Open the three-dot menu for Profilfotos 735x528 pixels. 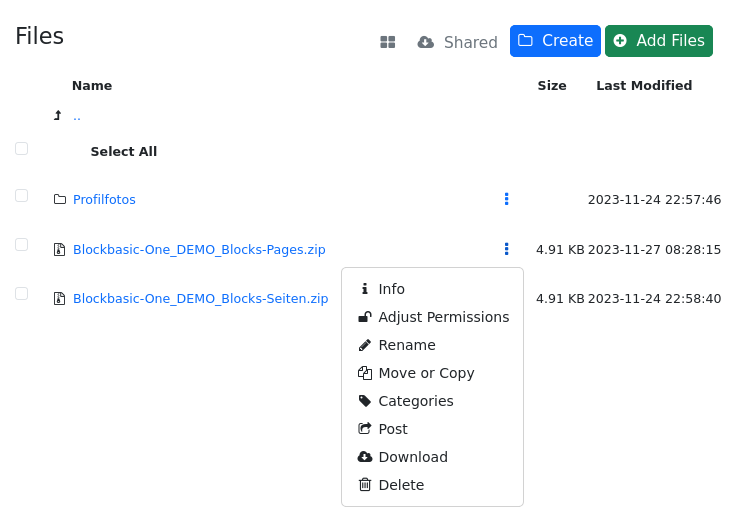tap(507, 200)
